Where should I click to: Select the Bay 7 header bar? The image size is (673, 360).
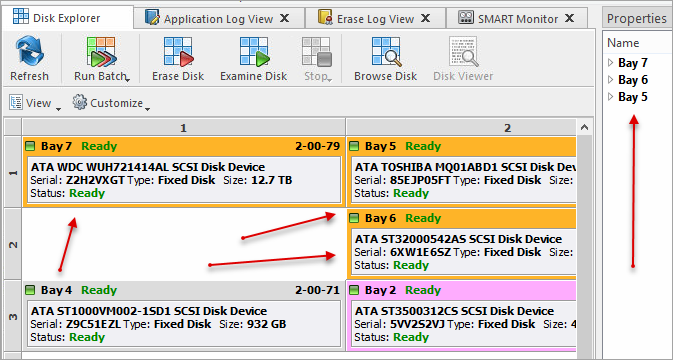(184, 146)
